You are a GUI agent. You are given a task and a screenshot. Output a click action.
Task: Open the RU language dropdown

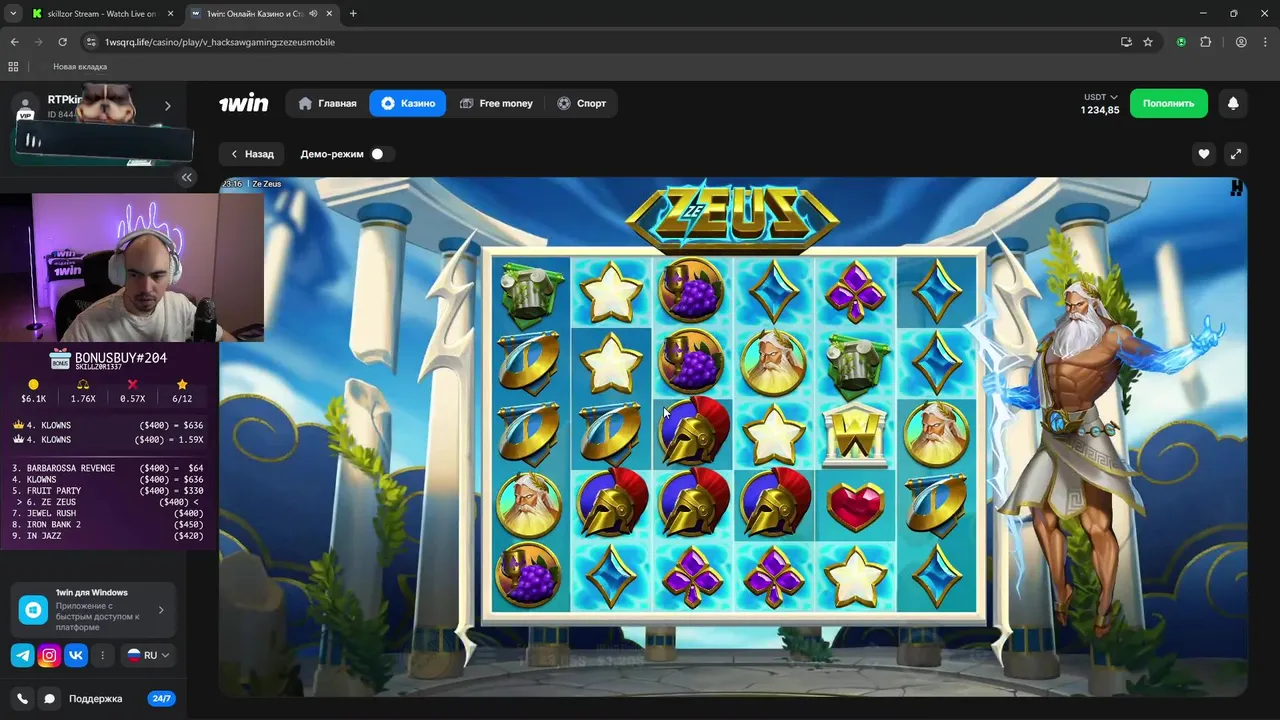pos(149,656)
